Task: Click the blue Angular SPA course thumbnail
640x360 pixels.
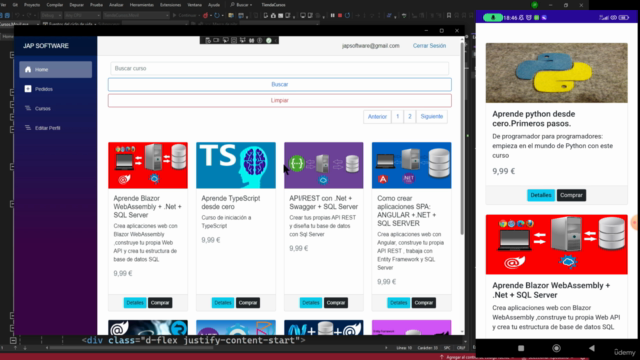Action: point(411,165)
